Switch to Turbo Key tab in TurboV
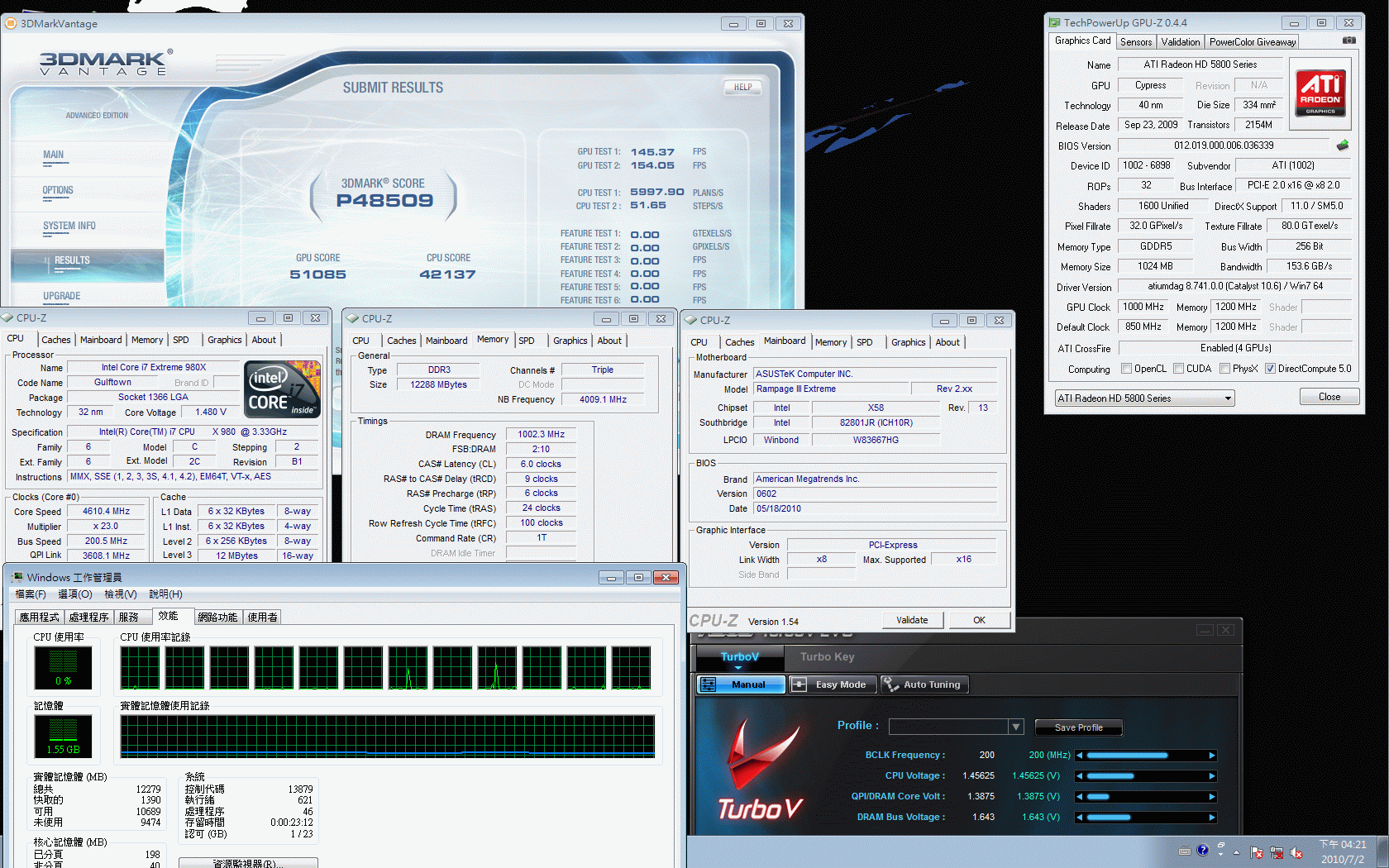This screenshot has width=1389, height=868. (x=827, y=657)
